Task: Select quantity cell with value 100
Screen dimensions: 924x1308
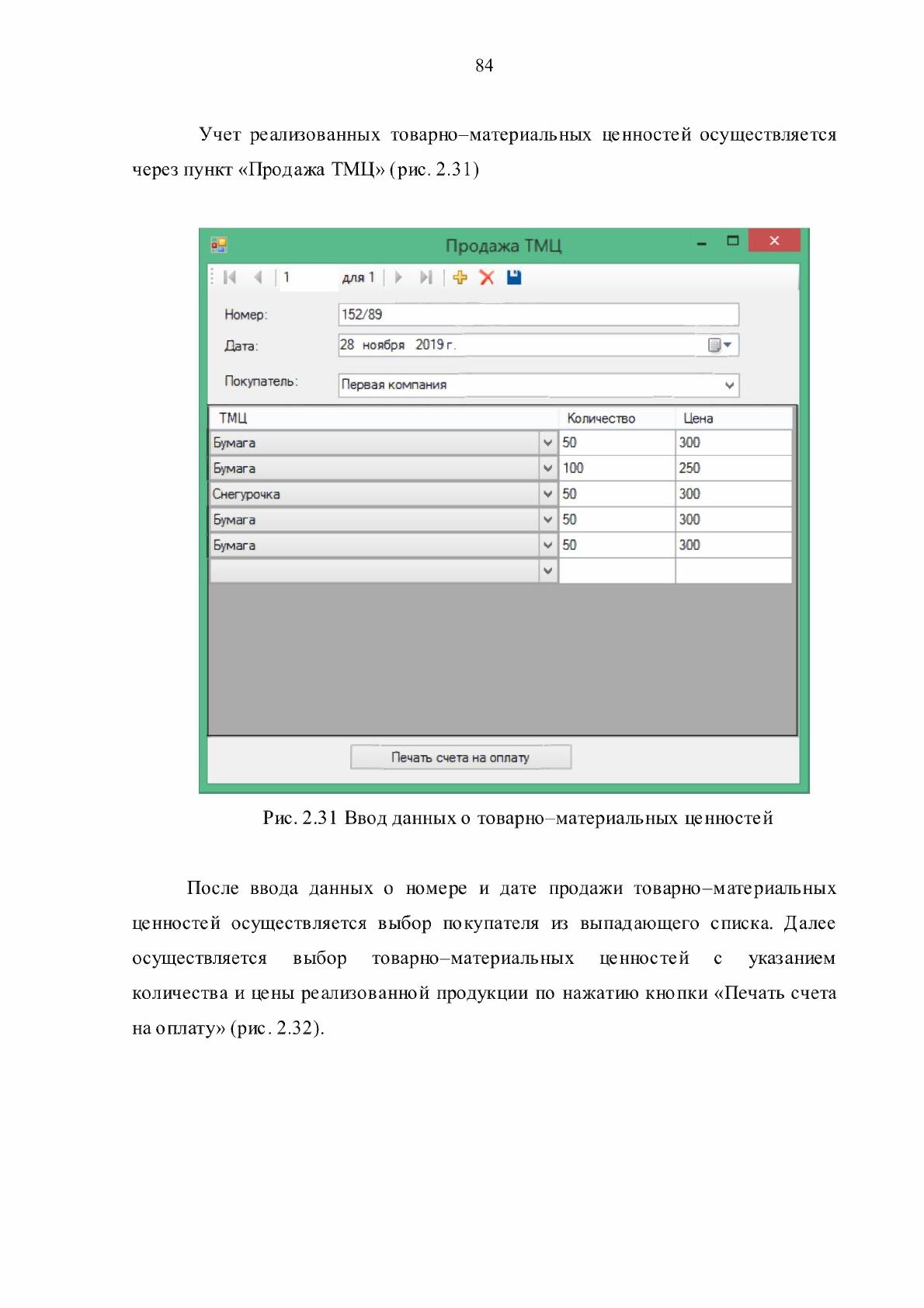Action: (617, 468)
